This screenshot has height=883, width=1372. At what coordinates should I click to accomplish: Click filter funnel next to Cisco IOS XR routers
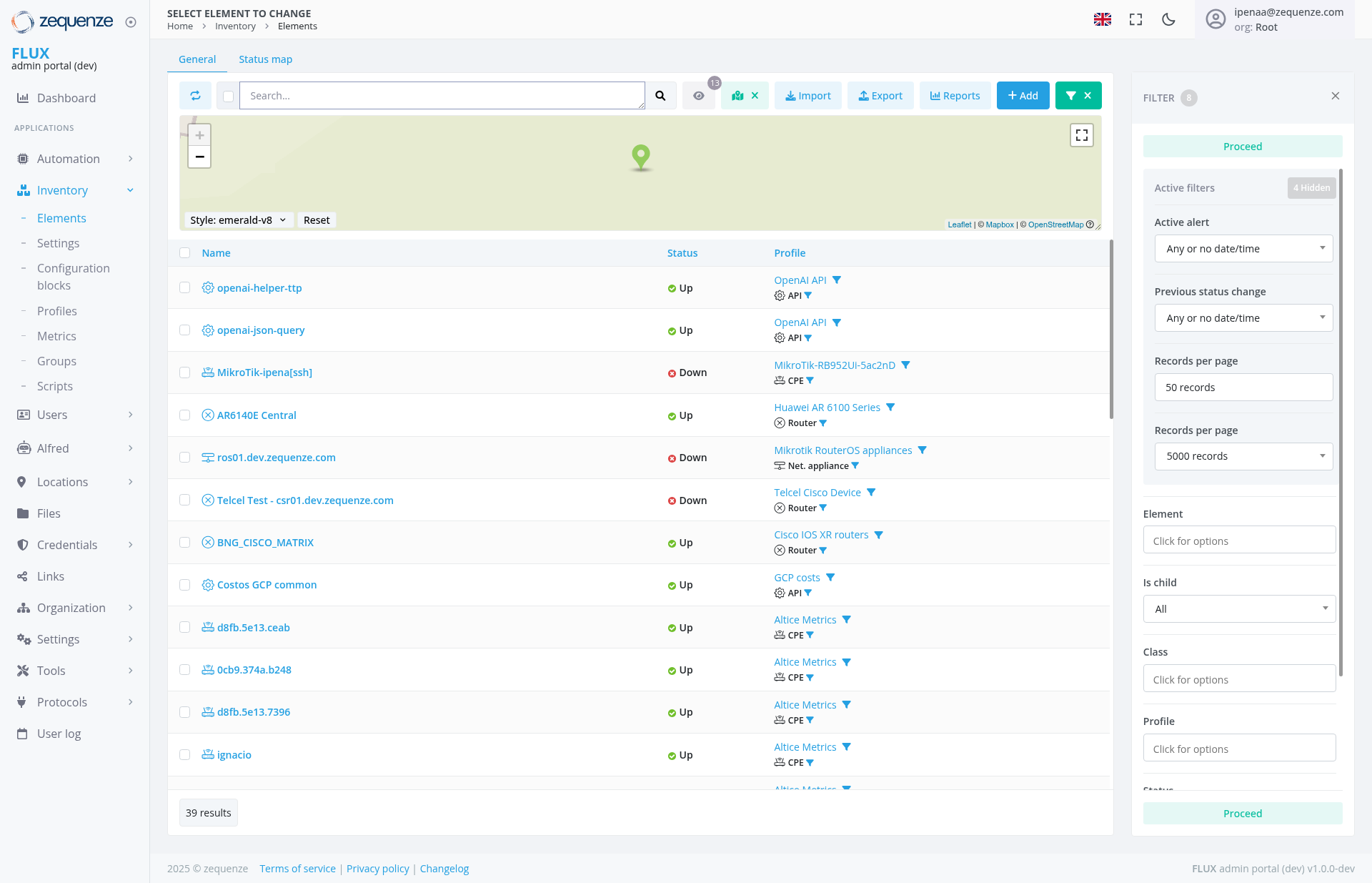point(879,535)
